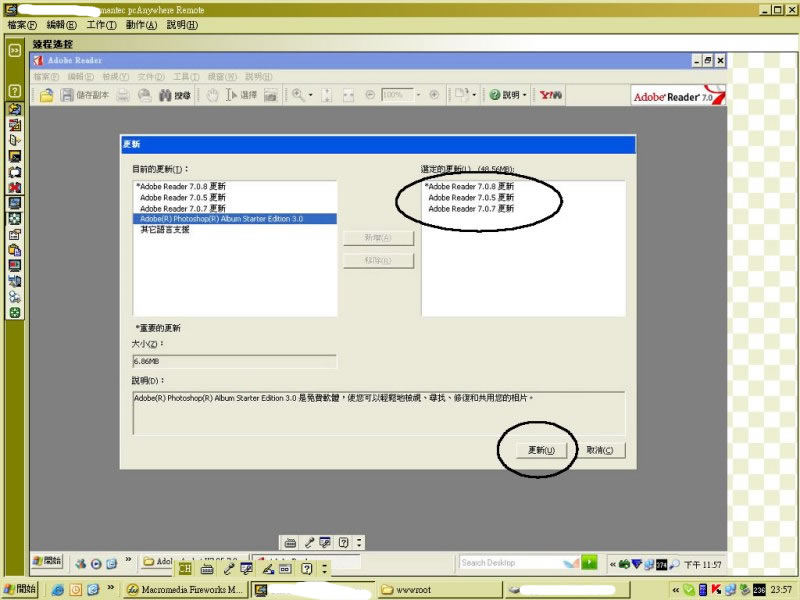Open the pcAnywhere 檔案(F) menu
This screenshot has width=800, height=600.
(22, 24)
